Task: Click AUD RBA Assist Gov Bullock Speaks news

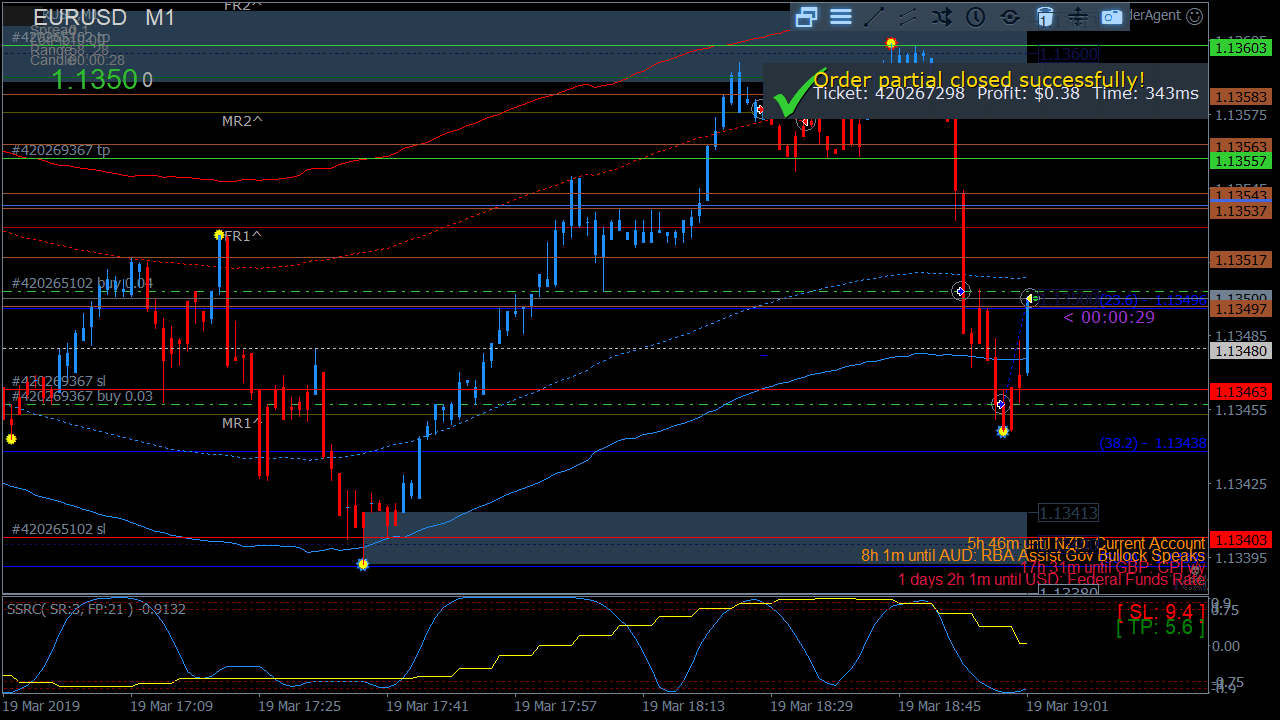Action: point(1033,555)
